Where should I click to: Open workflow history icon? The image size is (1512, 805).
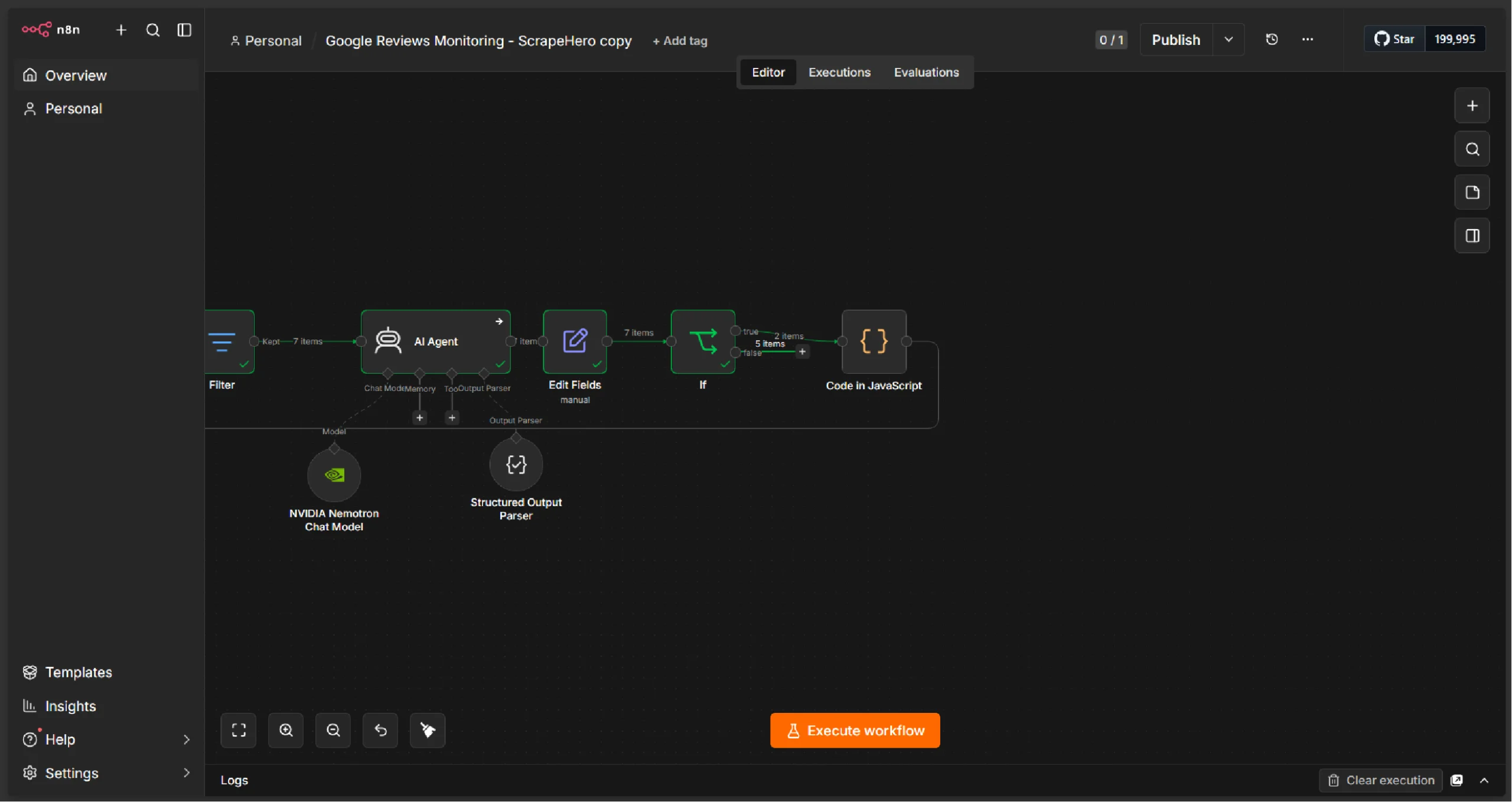[1272, 40]
